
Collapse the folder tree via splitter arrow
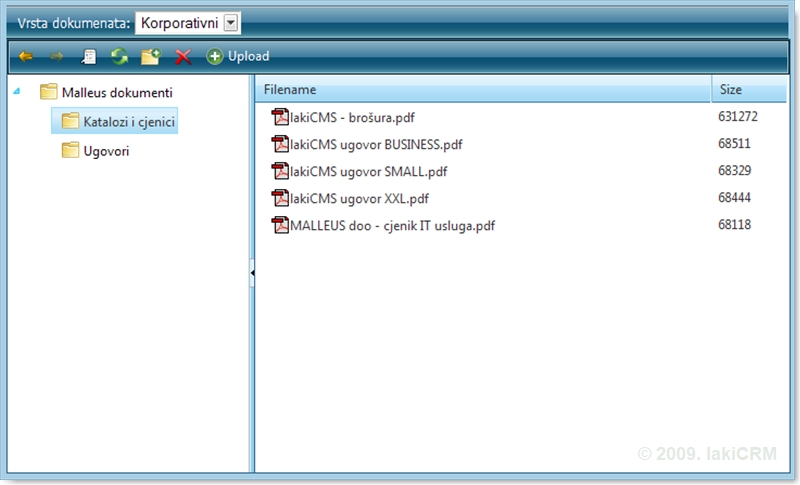(252, 273)
